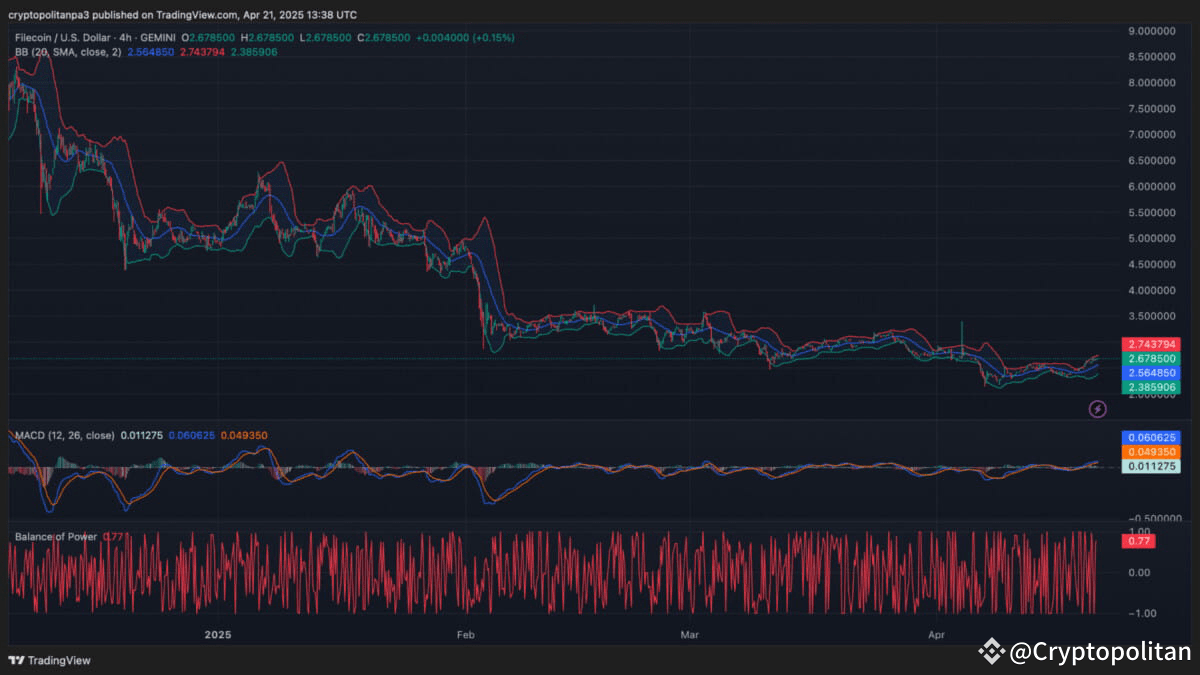Click green 2.678500 last price tag on axis

tap(1152, 358)
